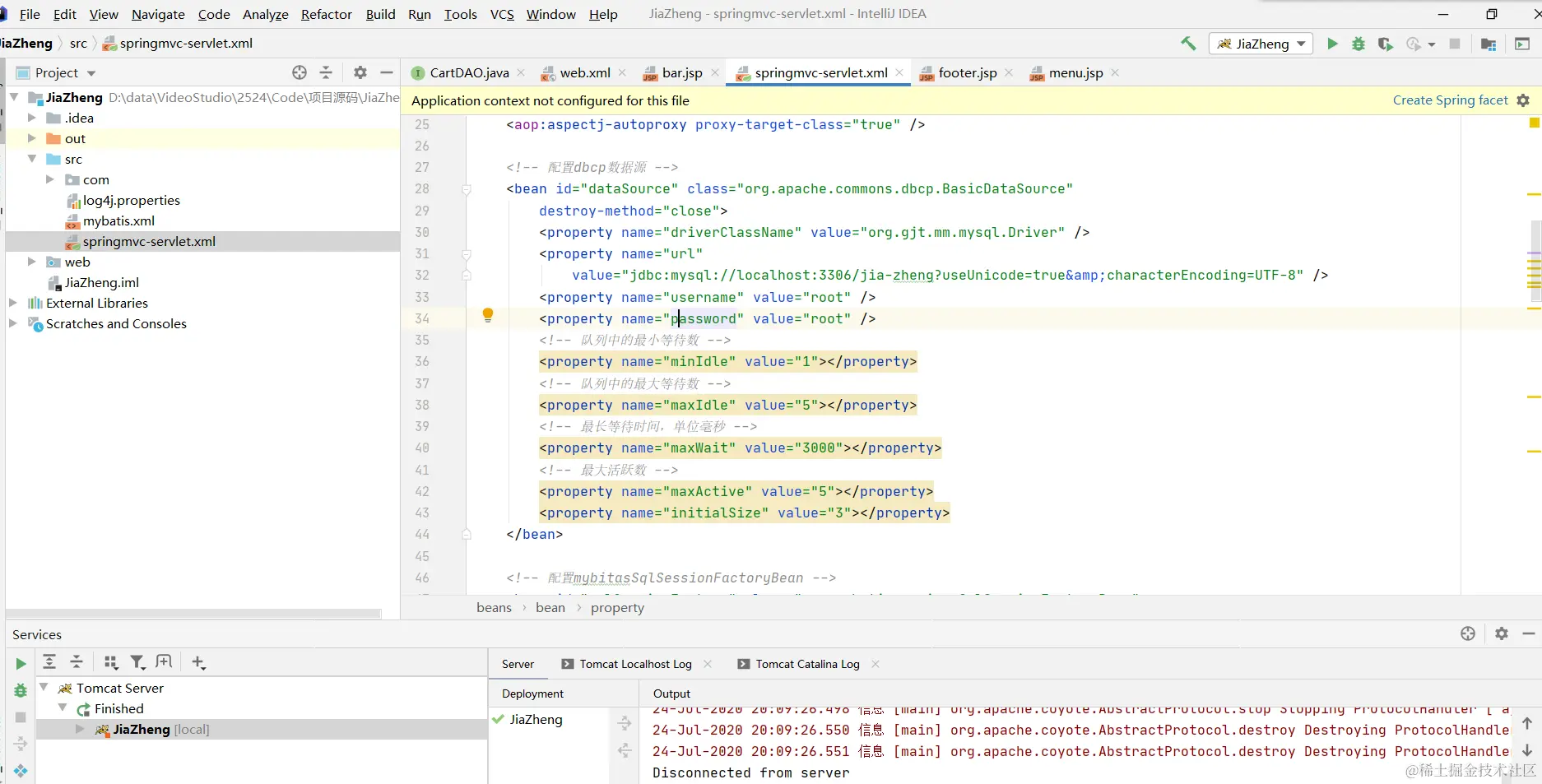Open Services panel settings gear

(x=1502, y=633)
